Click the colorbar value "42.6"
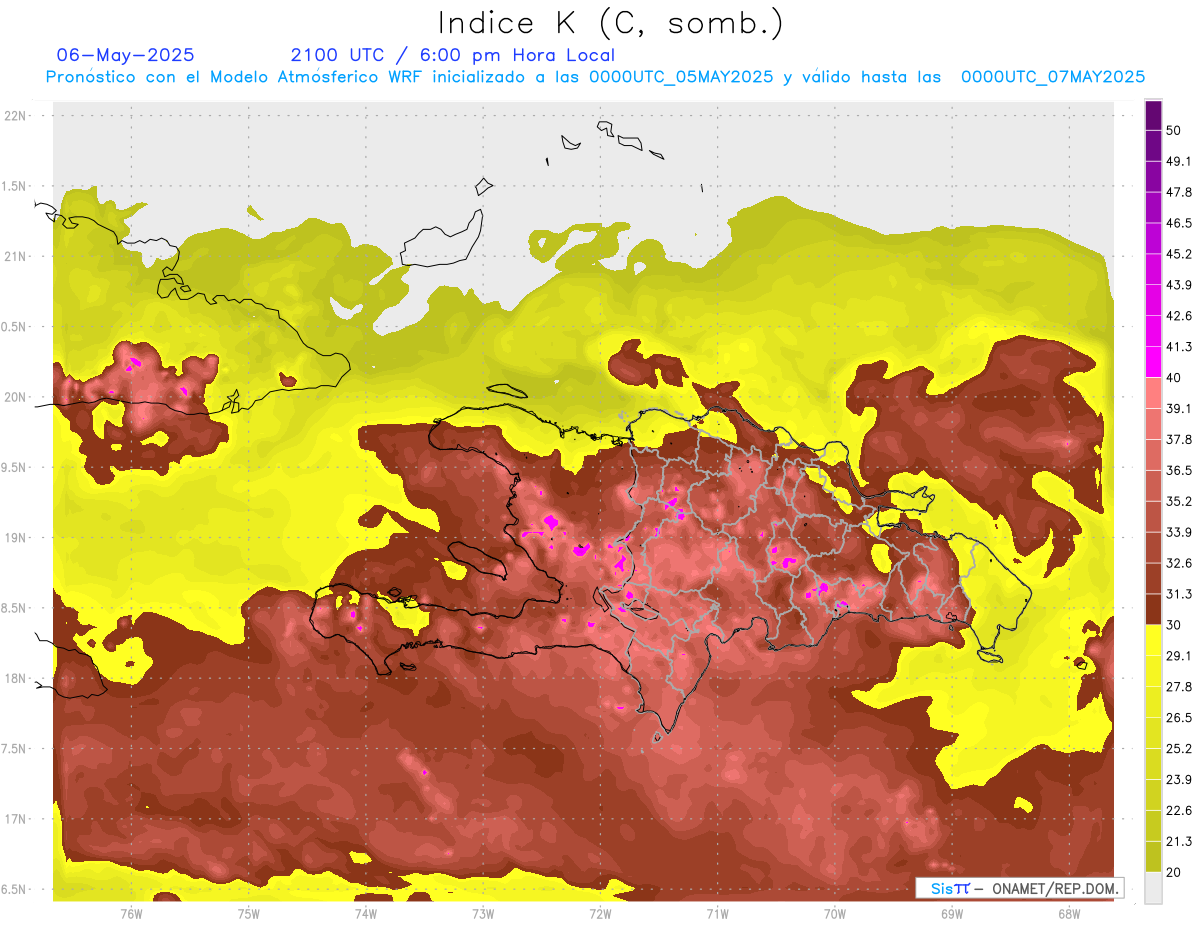The width and height of the screenshot is (1200, 927). (x=1179, y=316)
